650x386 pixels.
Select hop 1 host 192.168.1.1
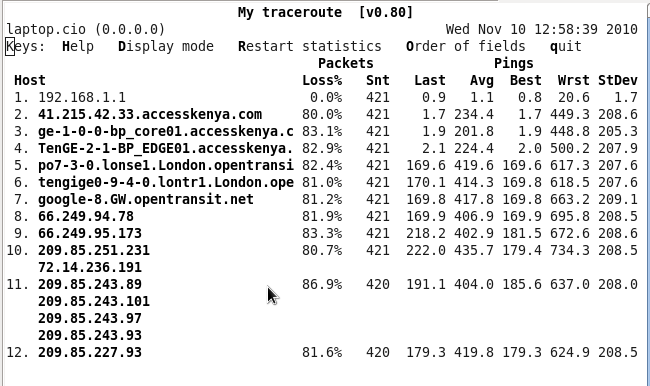coord(82,97)
